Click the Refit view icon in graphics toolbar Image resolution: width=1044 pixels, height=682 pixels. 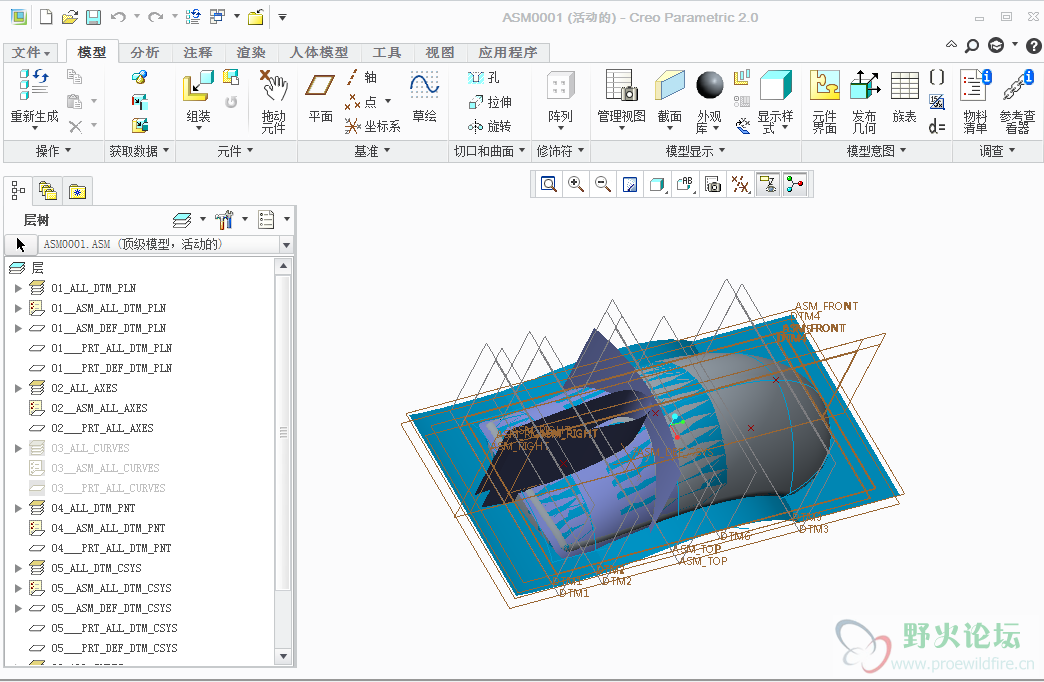549,184
